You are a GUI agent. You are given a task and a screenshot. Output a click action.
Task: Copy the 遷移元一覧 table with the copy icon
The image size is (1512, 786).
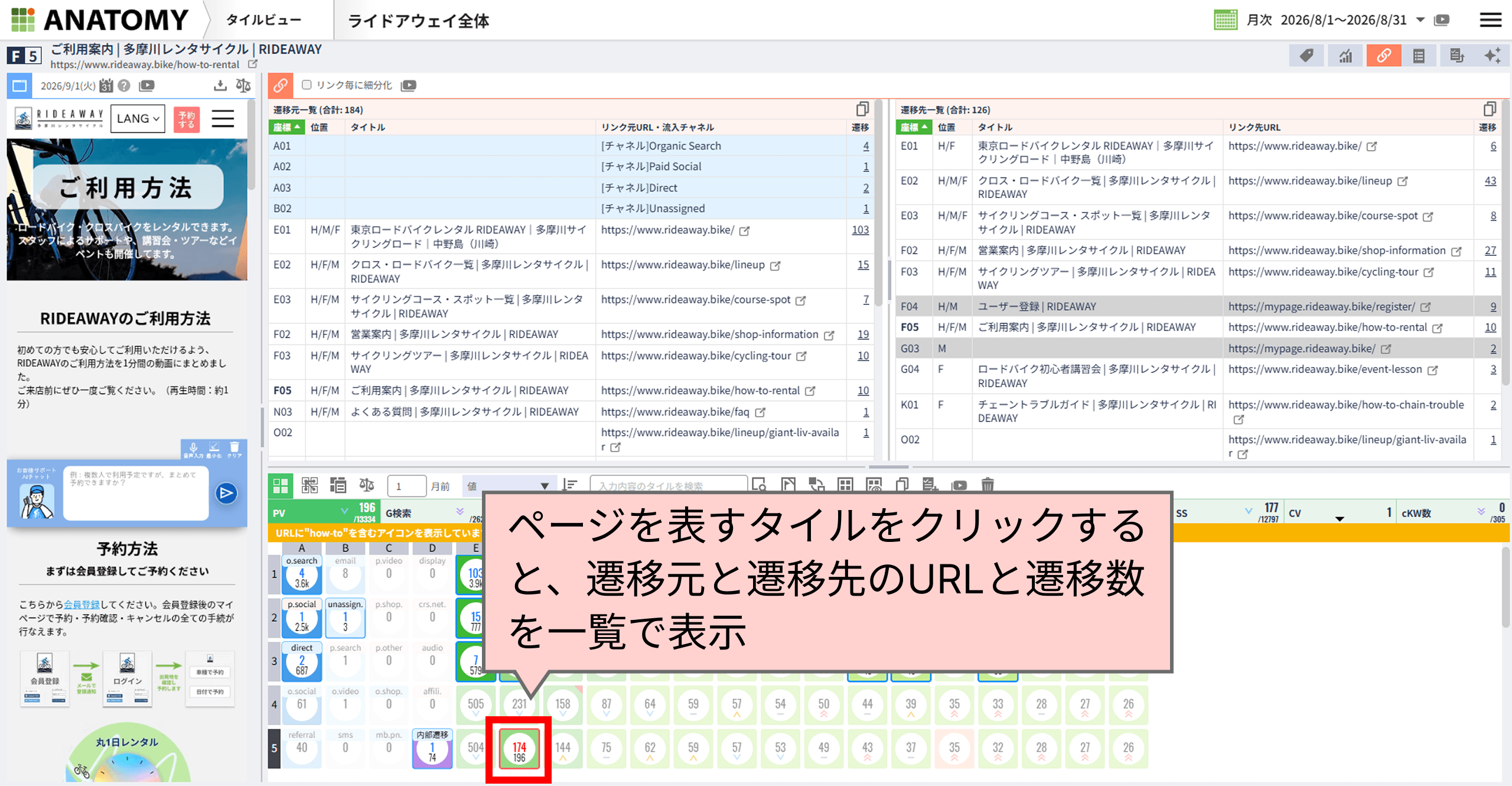tap(862, 109)
